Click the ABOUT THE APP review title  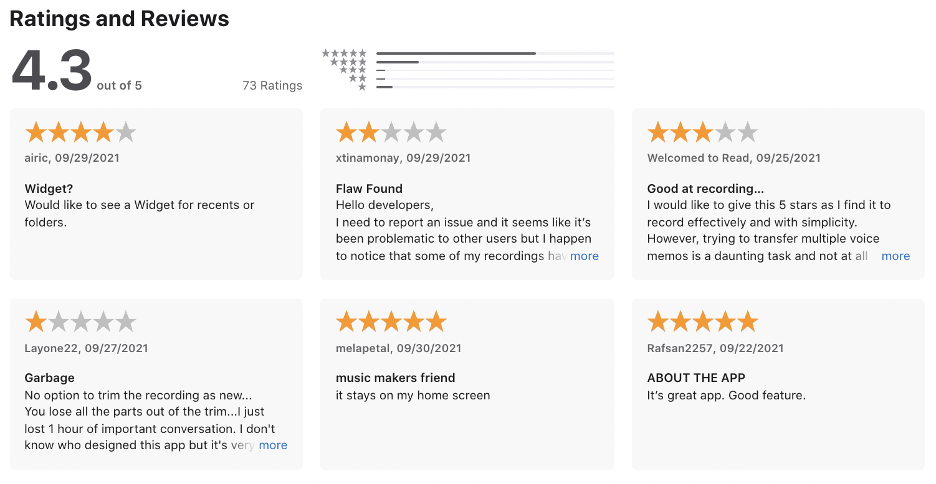coord(696,378)
